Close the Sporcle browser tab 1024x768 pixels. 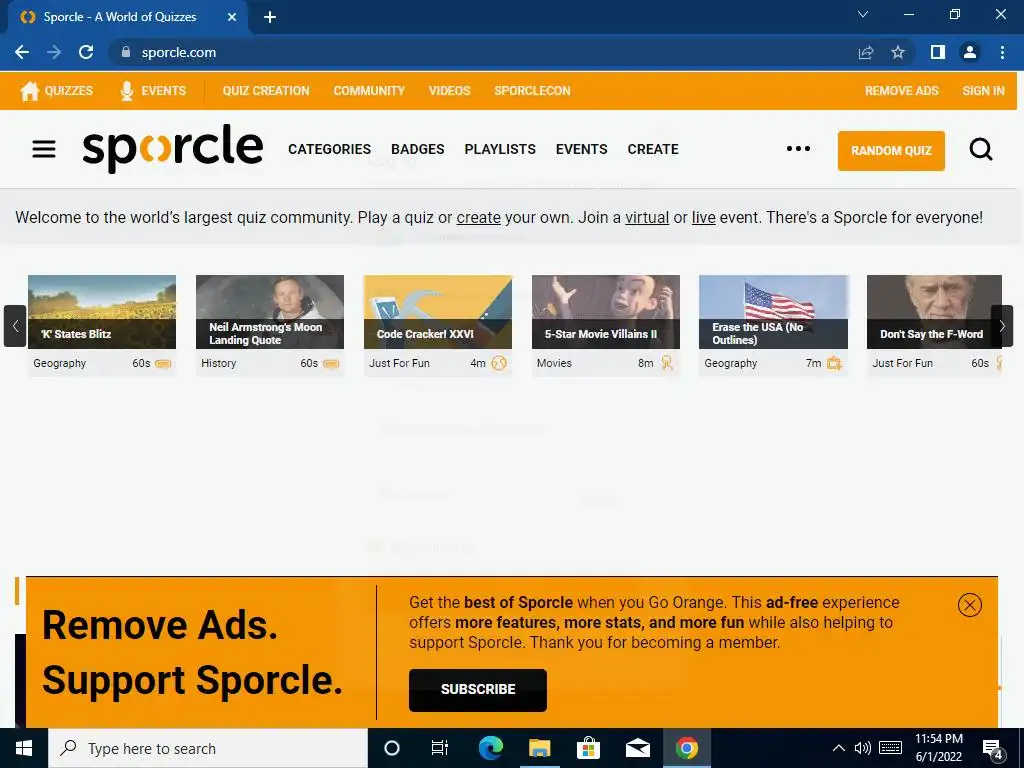click(232, 17)
